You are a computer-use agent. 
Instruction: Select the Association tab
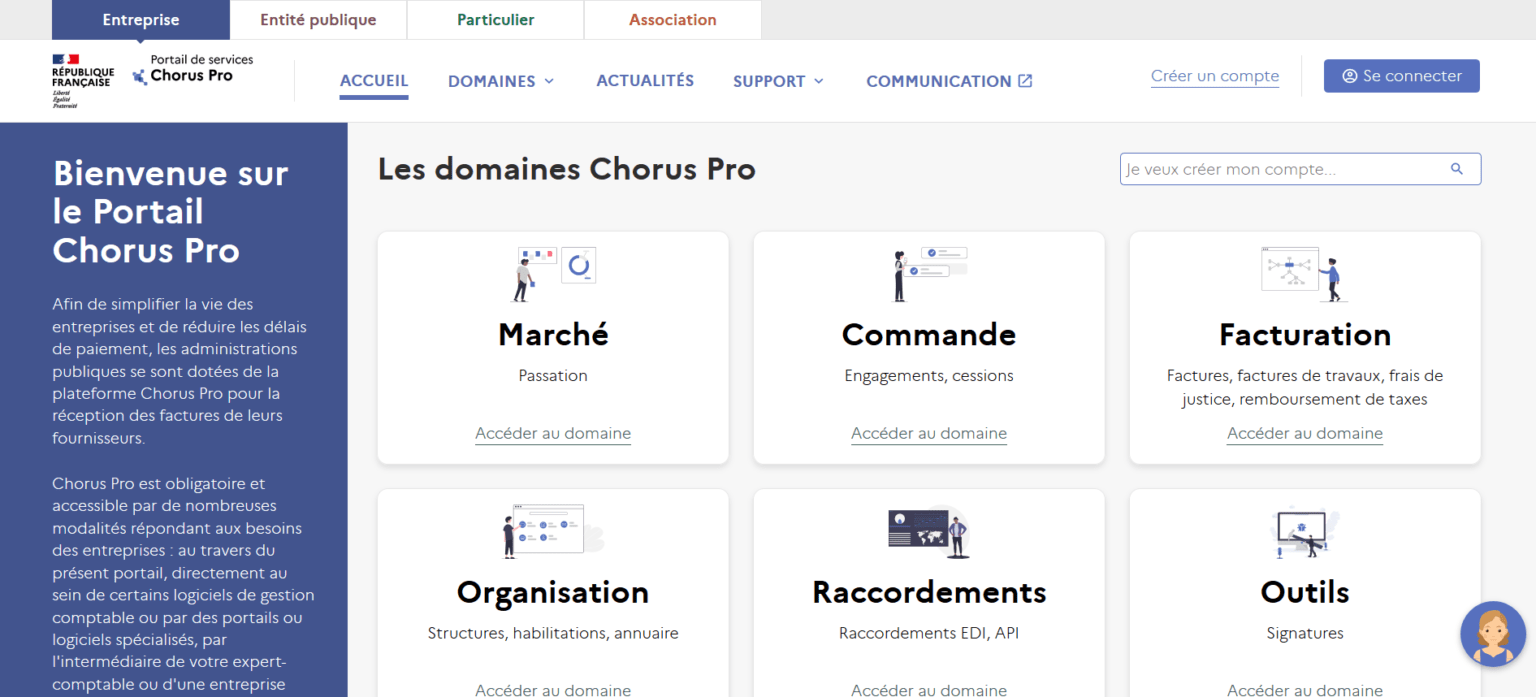click(x=672, y=20)
